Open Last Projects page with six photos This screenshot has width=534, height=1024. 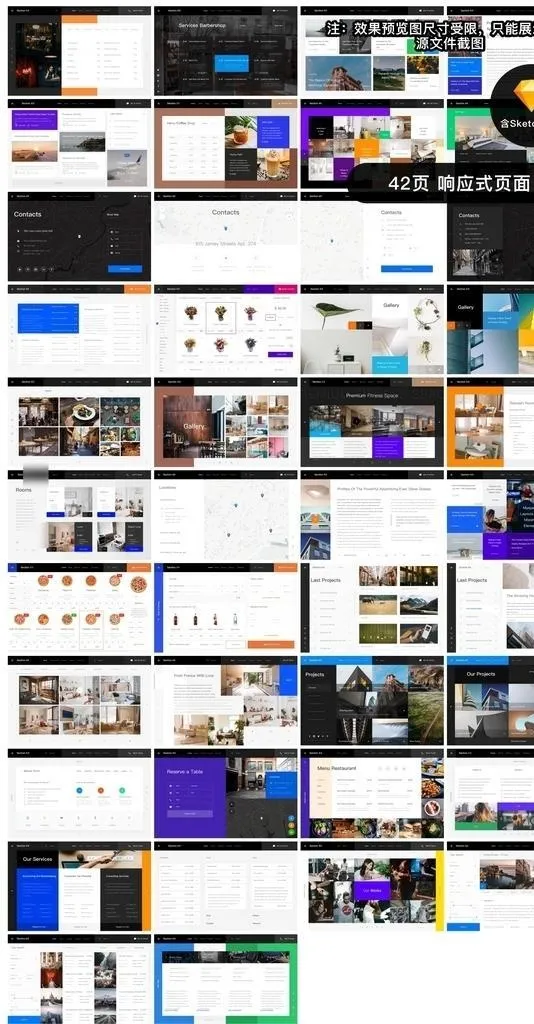tap(372, 607)
